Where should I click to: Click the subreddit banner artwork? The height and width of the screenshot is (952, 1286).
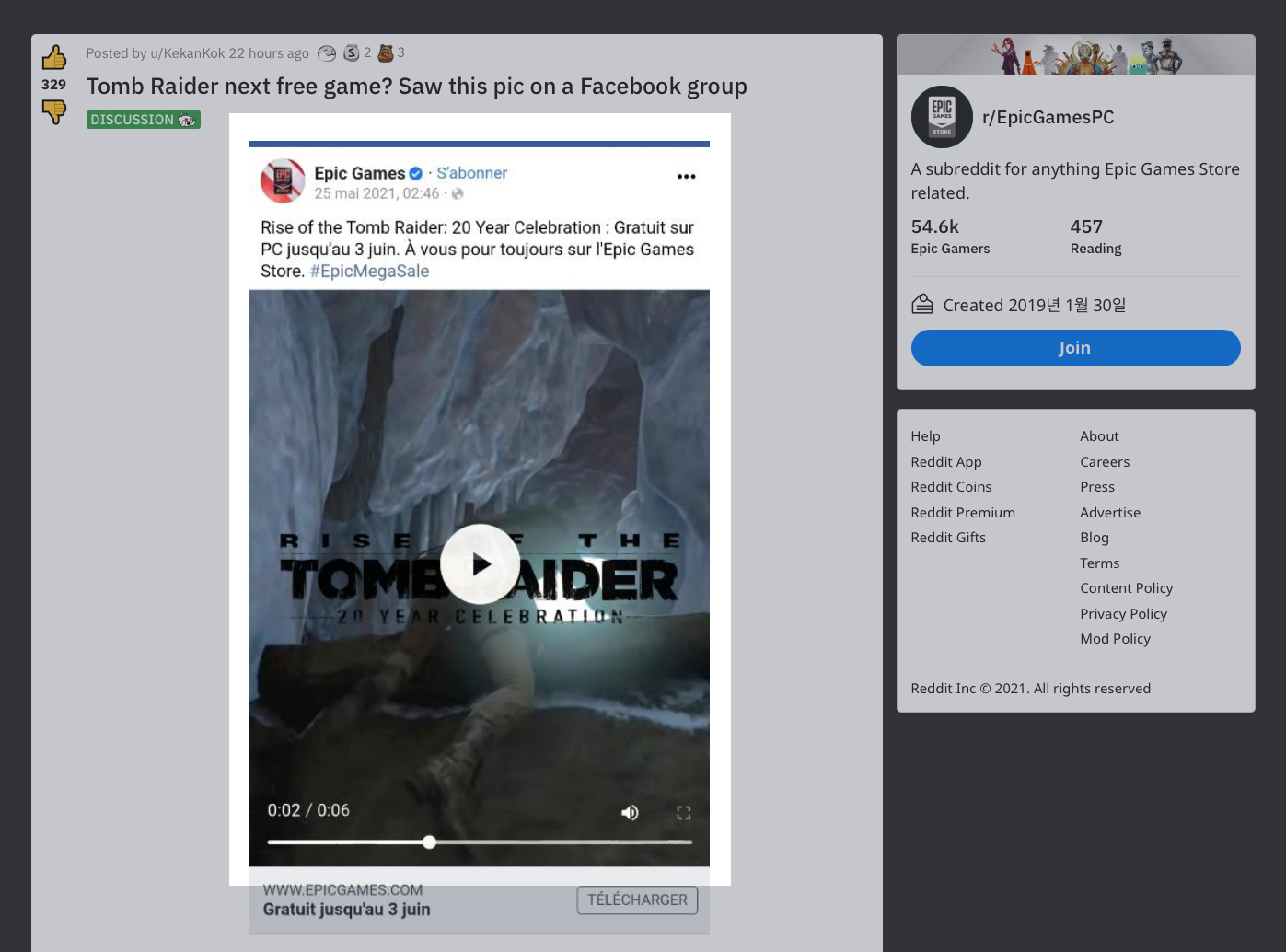pos(1076,55)
